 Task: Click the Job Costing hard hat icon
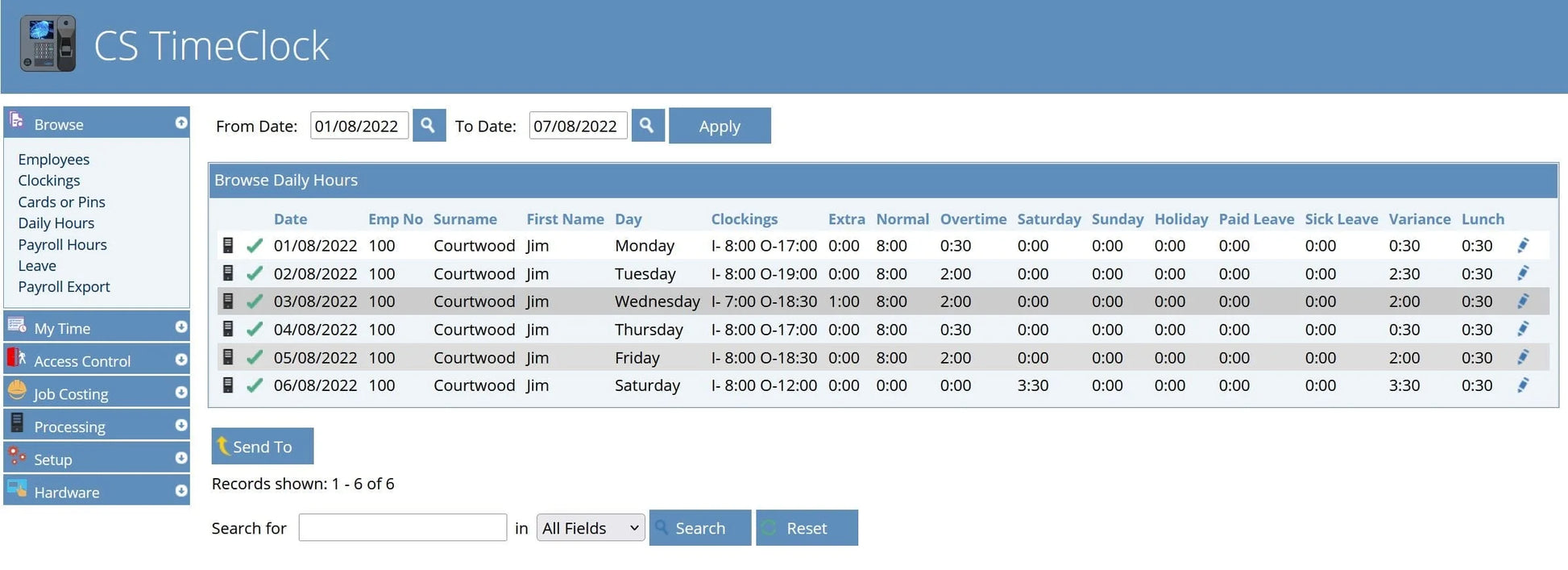tap(17, 390)
